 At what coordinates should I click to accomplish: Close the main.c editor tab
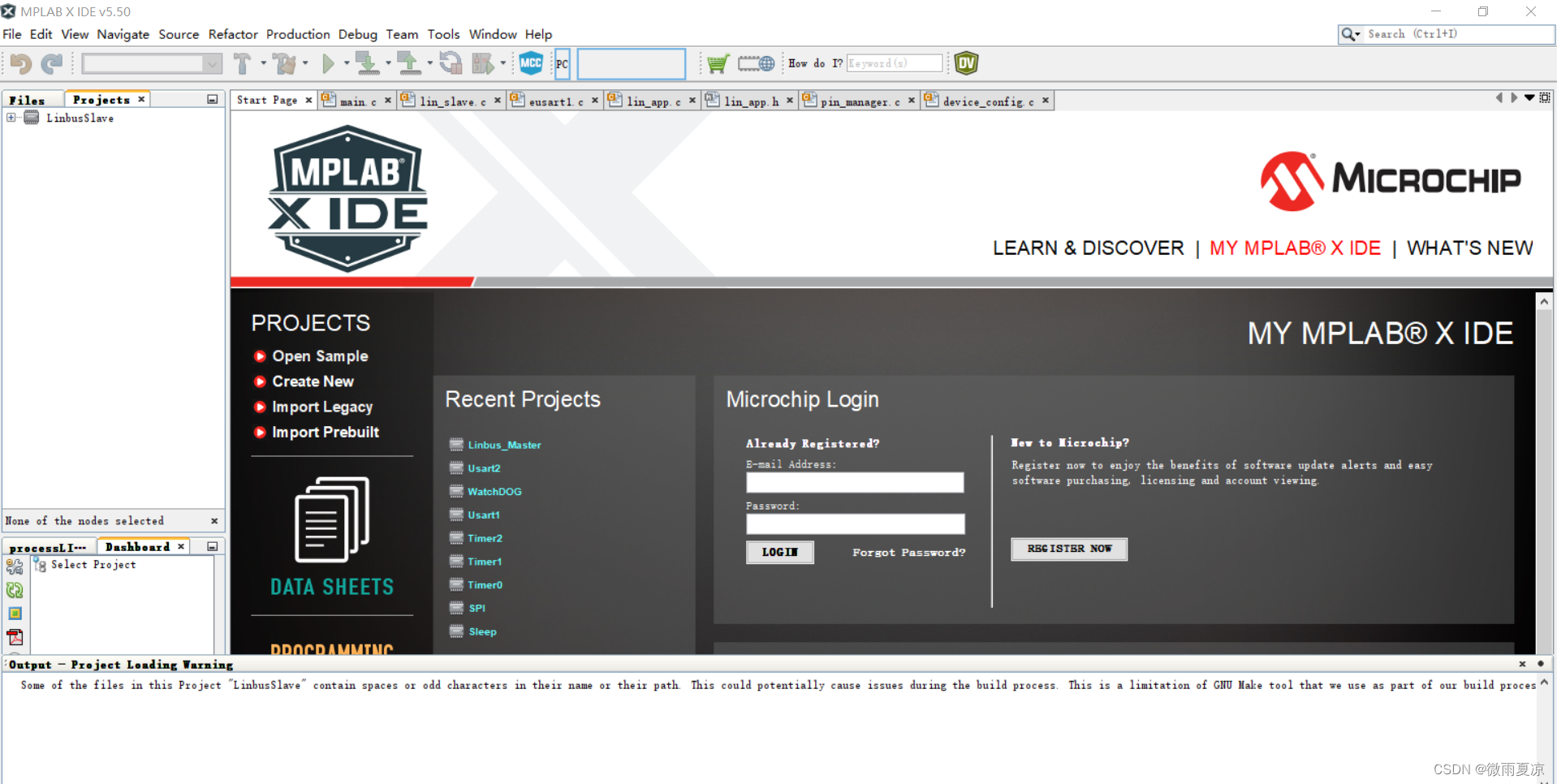click(x=388, y=100)
